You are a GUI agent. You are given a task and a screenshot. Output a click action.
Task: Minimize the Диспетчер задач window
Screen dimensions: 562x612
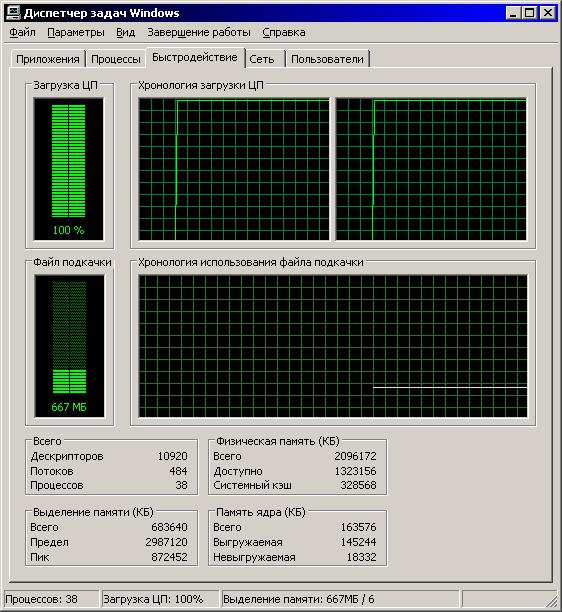click(514, 13)
